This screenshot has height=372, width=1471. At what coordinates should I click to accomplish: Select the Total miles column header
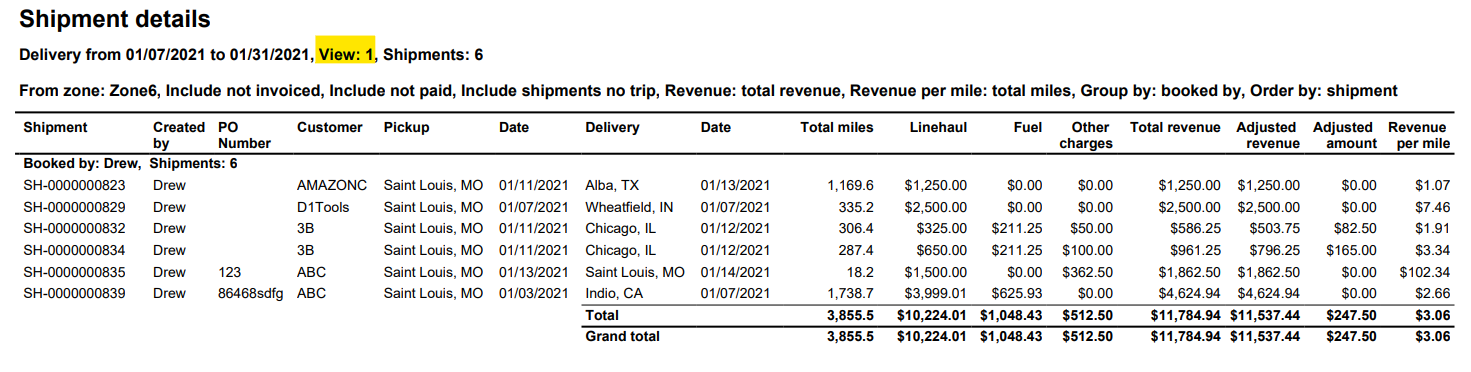(837, 127)
